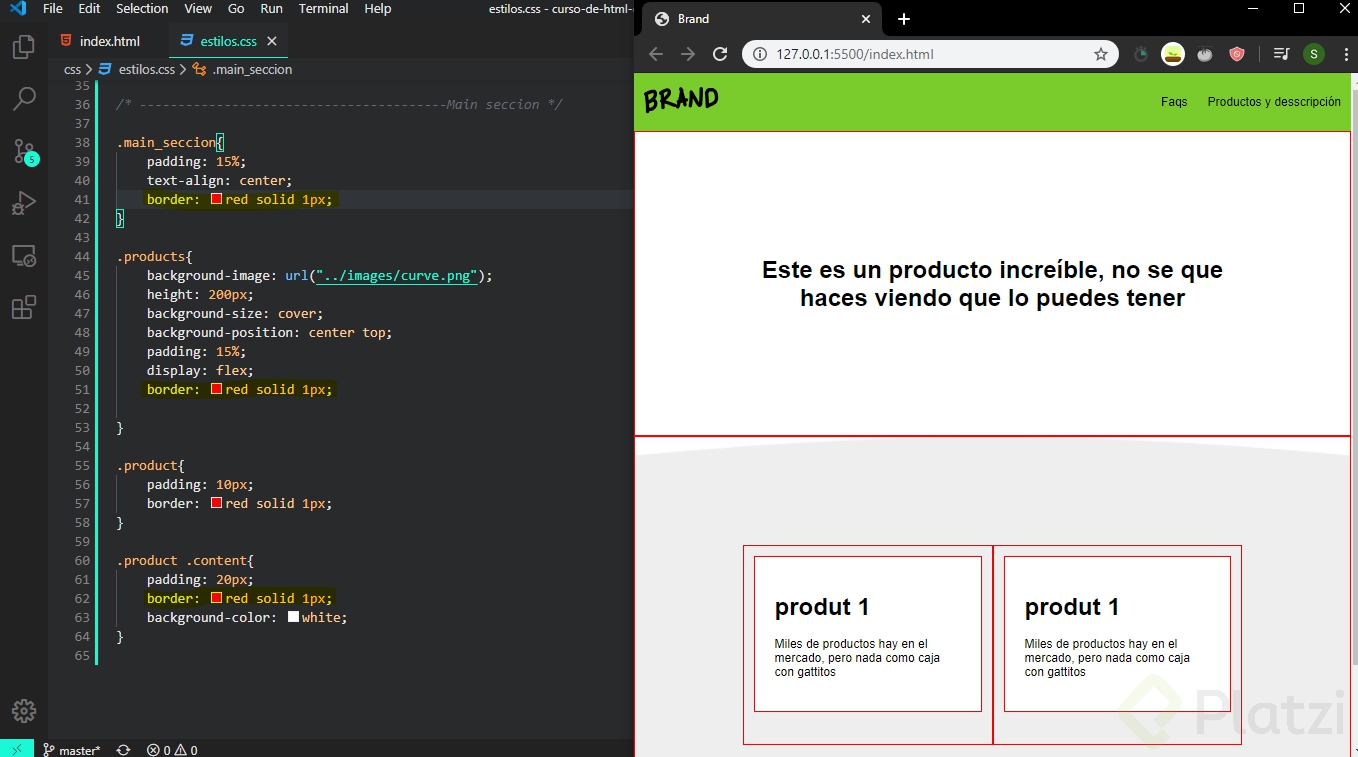Click the master* branch in status bar
The height and width of the screenshot is (757, 1358).
[72, 750]
